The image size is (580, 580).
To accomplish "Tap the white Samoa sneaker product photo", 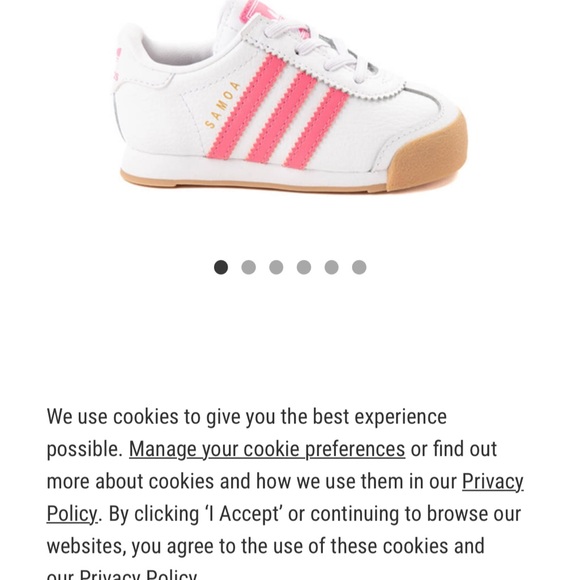I will (x=290, y=97).
